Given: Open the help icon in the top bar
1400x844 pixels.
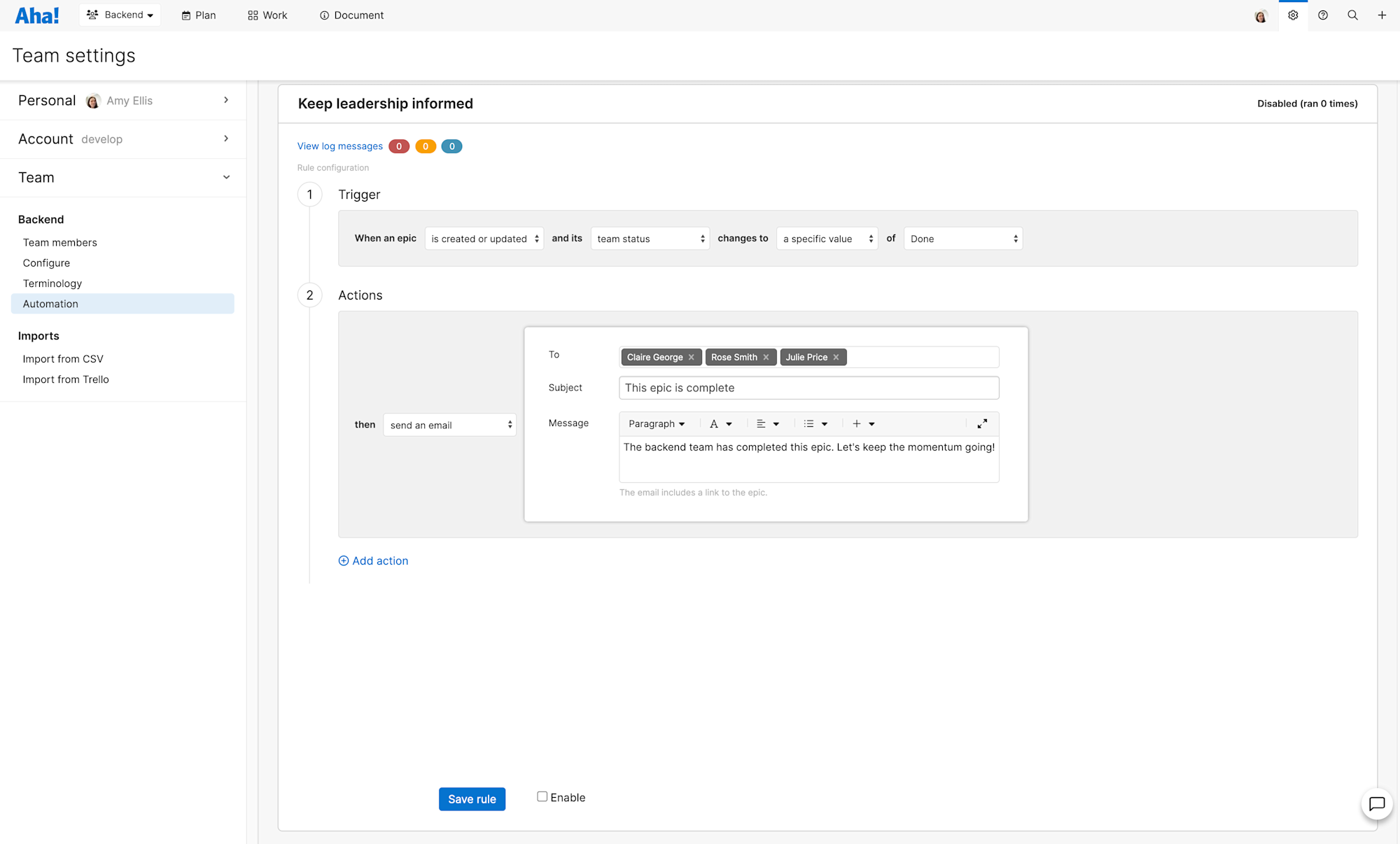Looking at the screenshot, I should coord(1323,15).
